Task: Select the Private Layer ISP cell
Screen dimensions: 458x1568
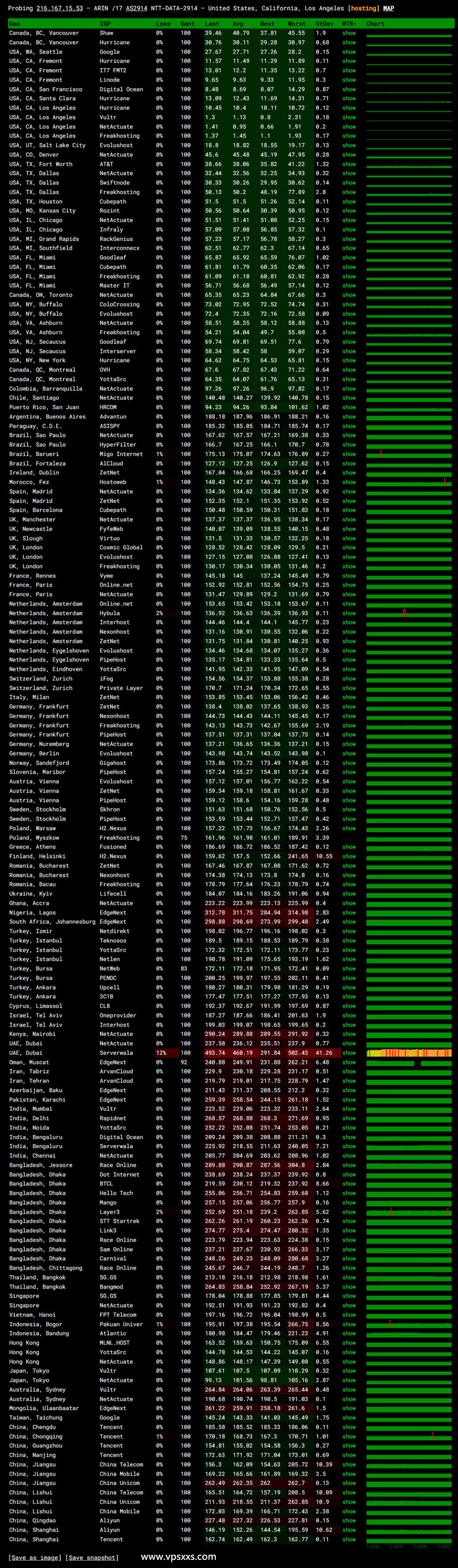Action: (121, 688)
